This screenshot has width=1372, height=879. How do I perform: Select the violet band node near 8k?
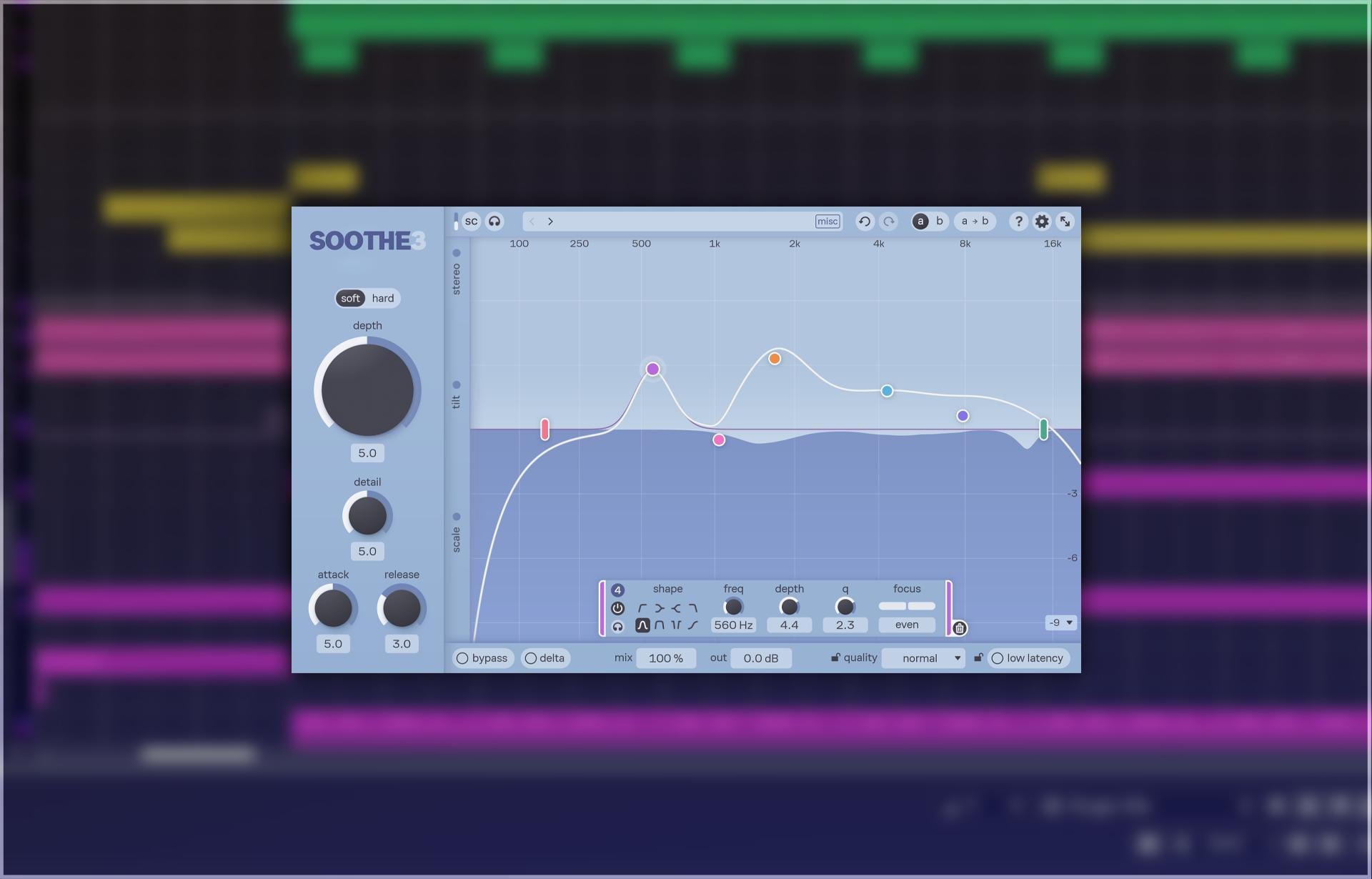tap(963, 416)
